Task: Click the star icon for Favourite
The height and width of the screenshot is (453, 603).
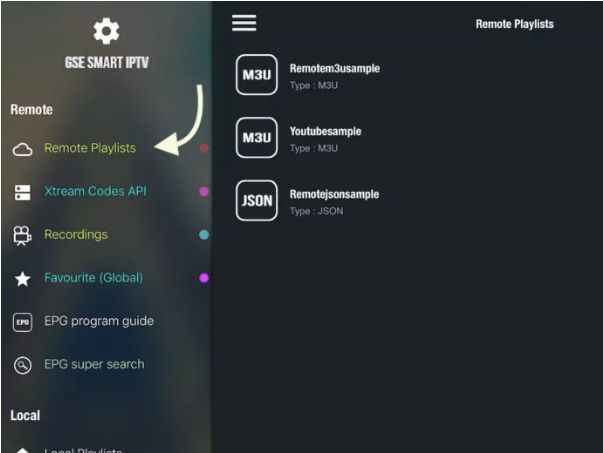Action: pos(23,279)
